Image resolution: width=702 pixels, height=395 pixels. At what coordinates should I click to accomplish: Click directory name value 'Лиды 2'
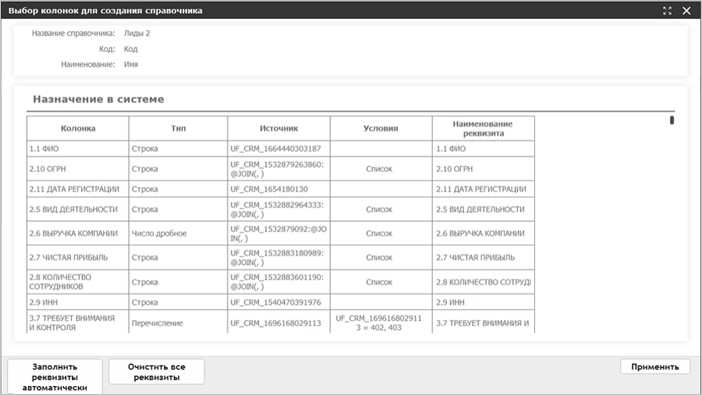point(137,33)
